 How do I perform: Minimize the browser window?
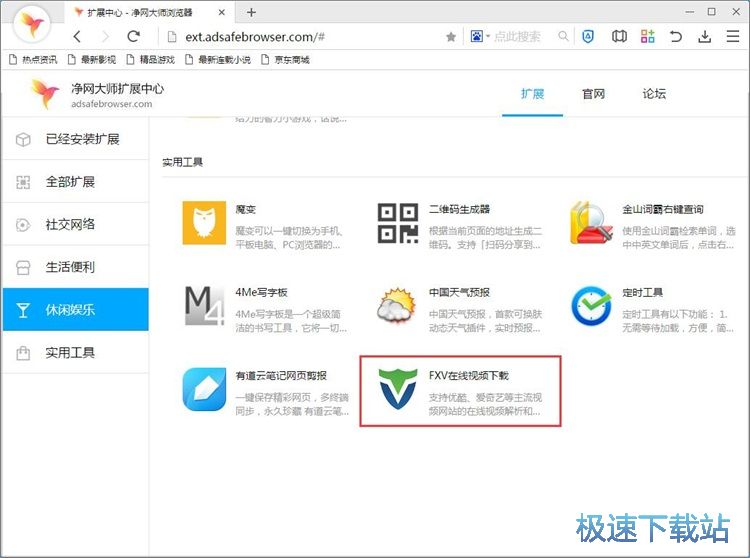click(x=689, y=12)
